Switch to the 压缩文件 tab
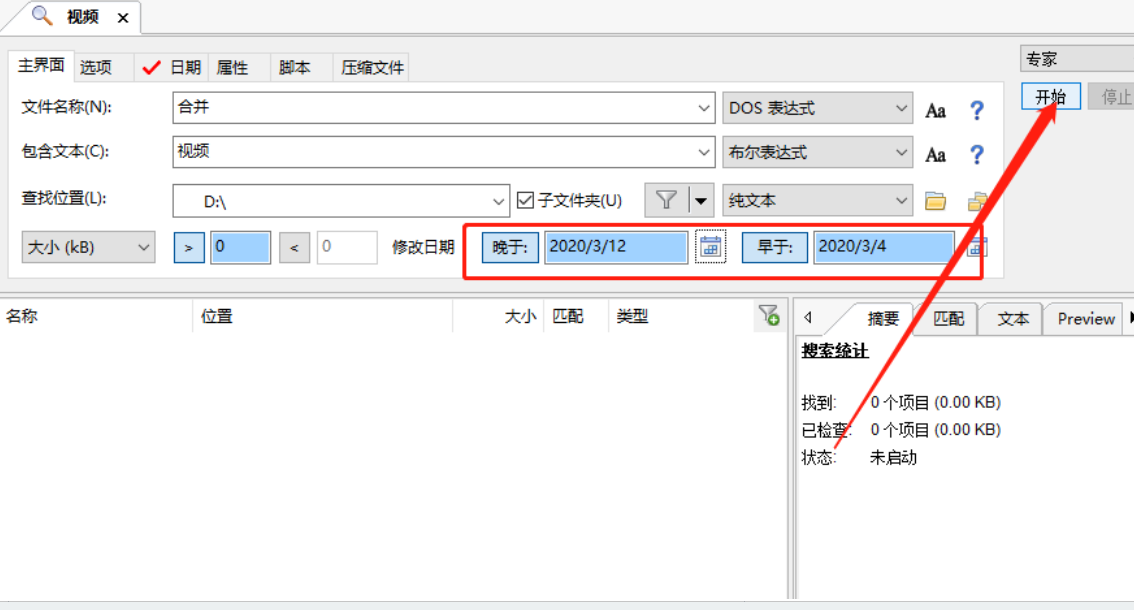The height and width of the screenshot is (610, 1134). 372,67
